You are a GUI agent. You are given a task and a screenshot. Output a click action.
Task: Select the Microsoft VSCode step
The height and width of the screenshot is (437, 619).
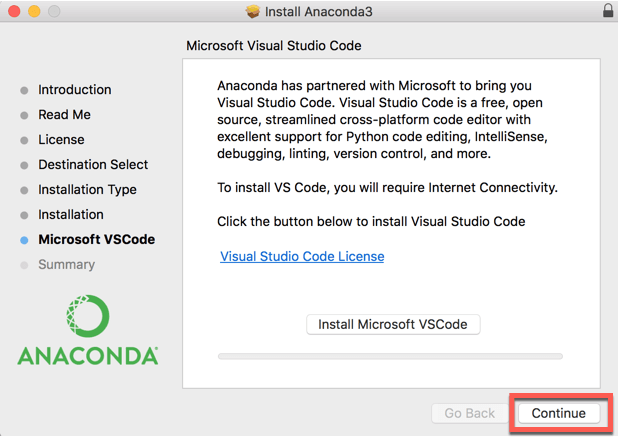[x=97, y=239]
